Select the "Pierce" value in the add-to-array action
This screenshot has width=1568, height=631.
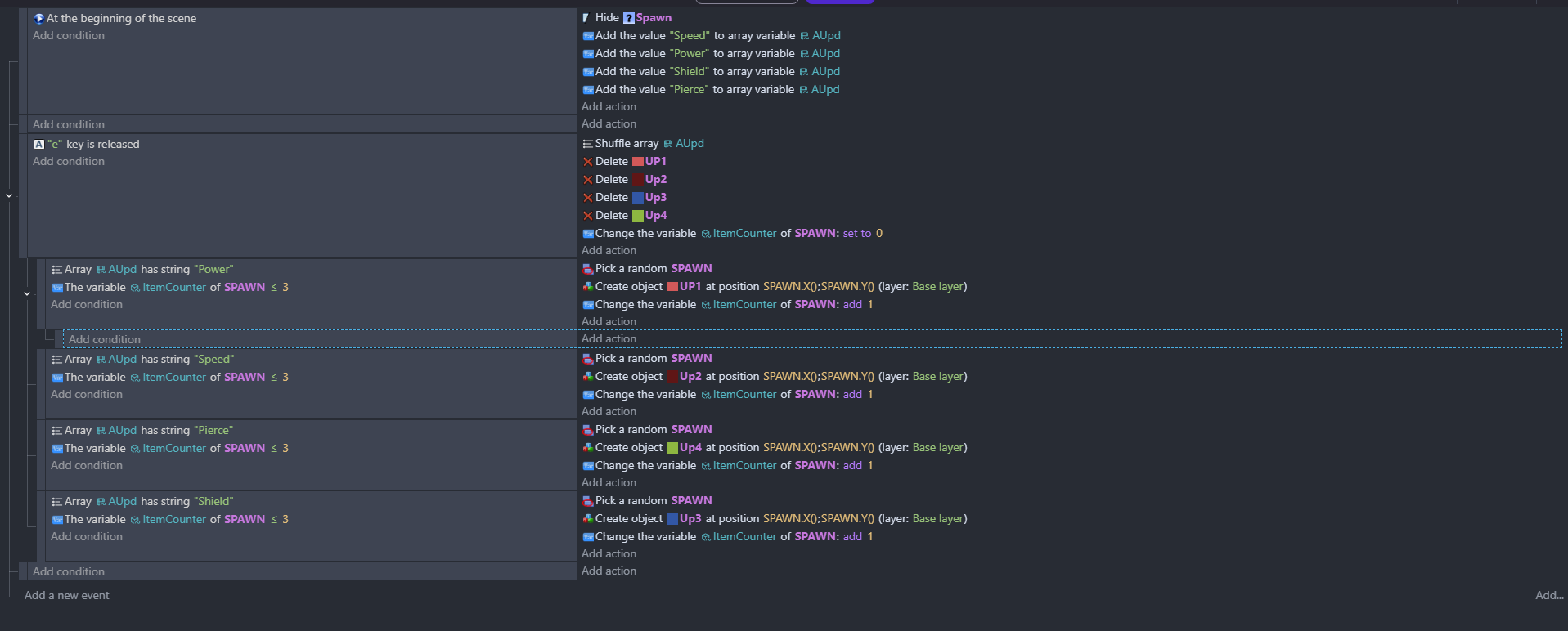click(x=689, y=90)
